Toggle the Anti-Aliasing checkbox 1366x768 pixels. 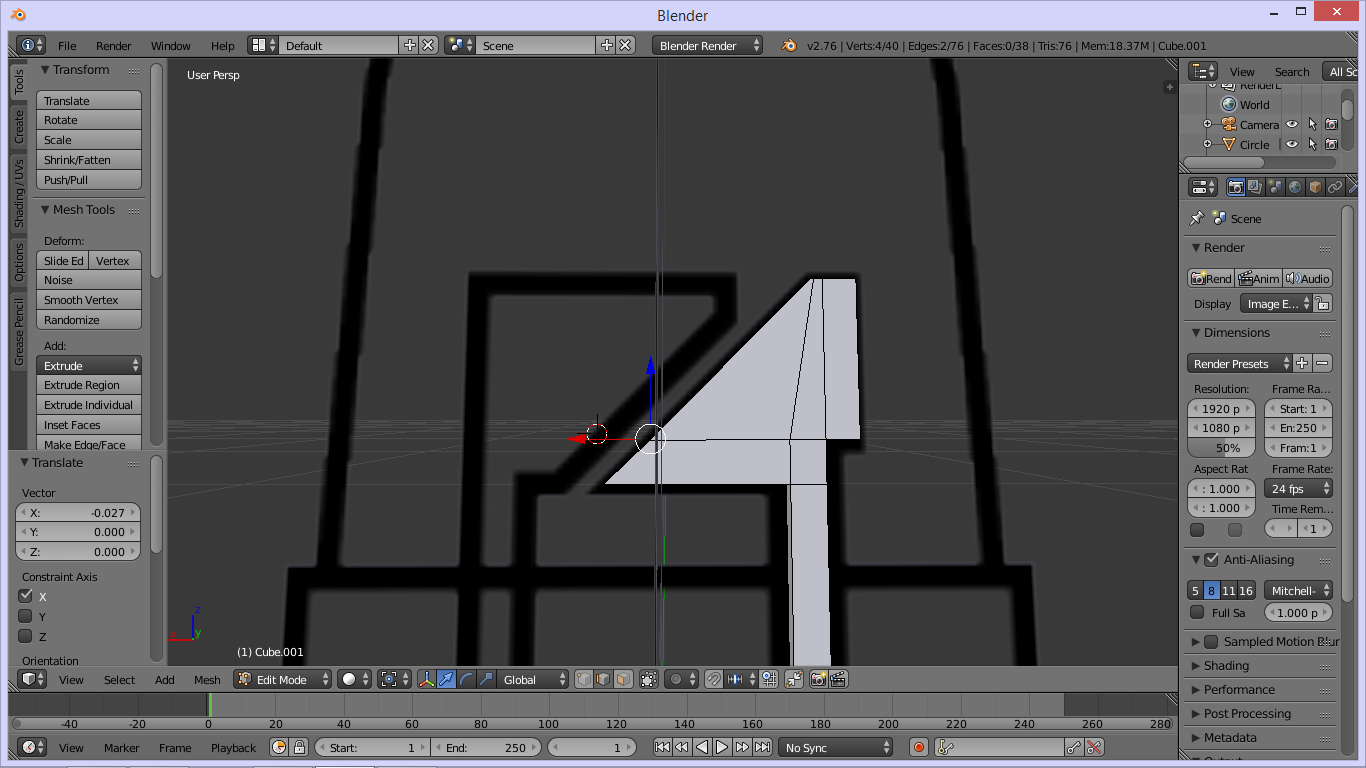tap(1211, 559)
